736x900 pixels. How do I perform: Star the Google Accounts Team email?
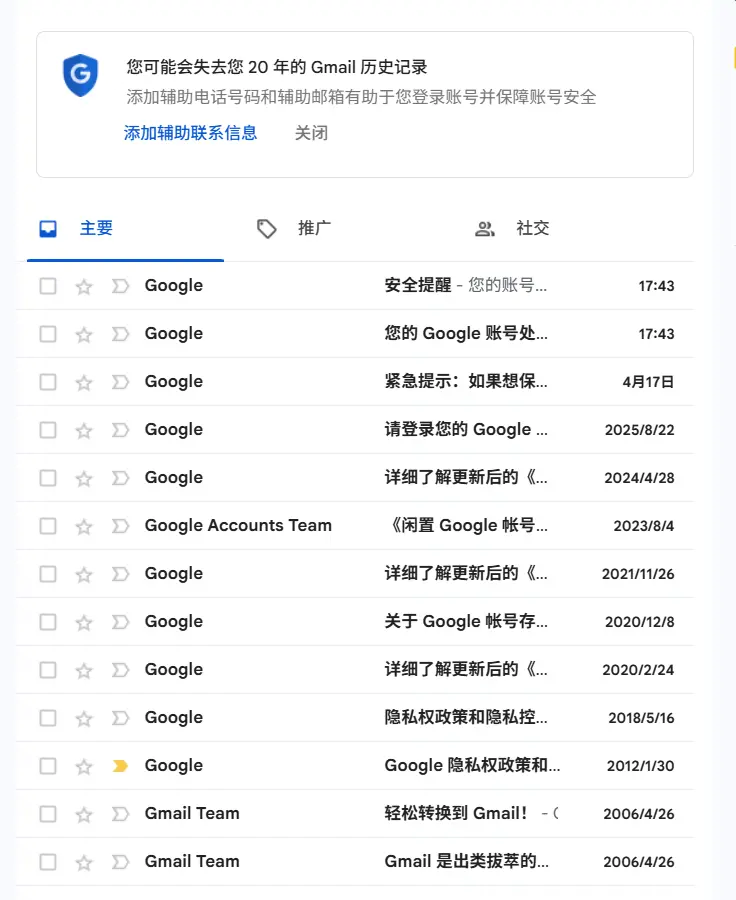coord(84,526)
